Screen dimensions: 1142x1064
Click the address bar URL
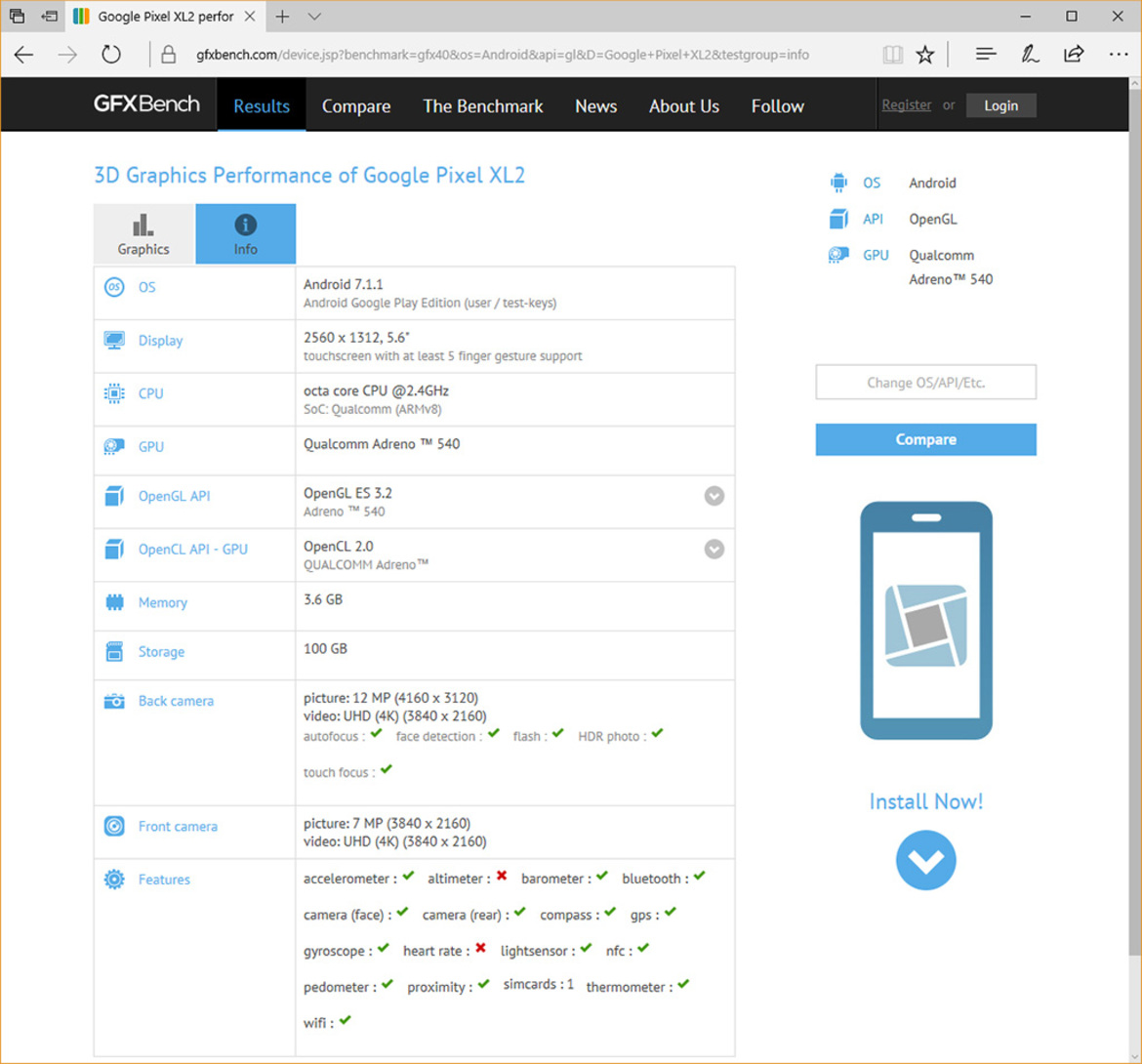tap(503, 55)
